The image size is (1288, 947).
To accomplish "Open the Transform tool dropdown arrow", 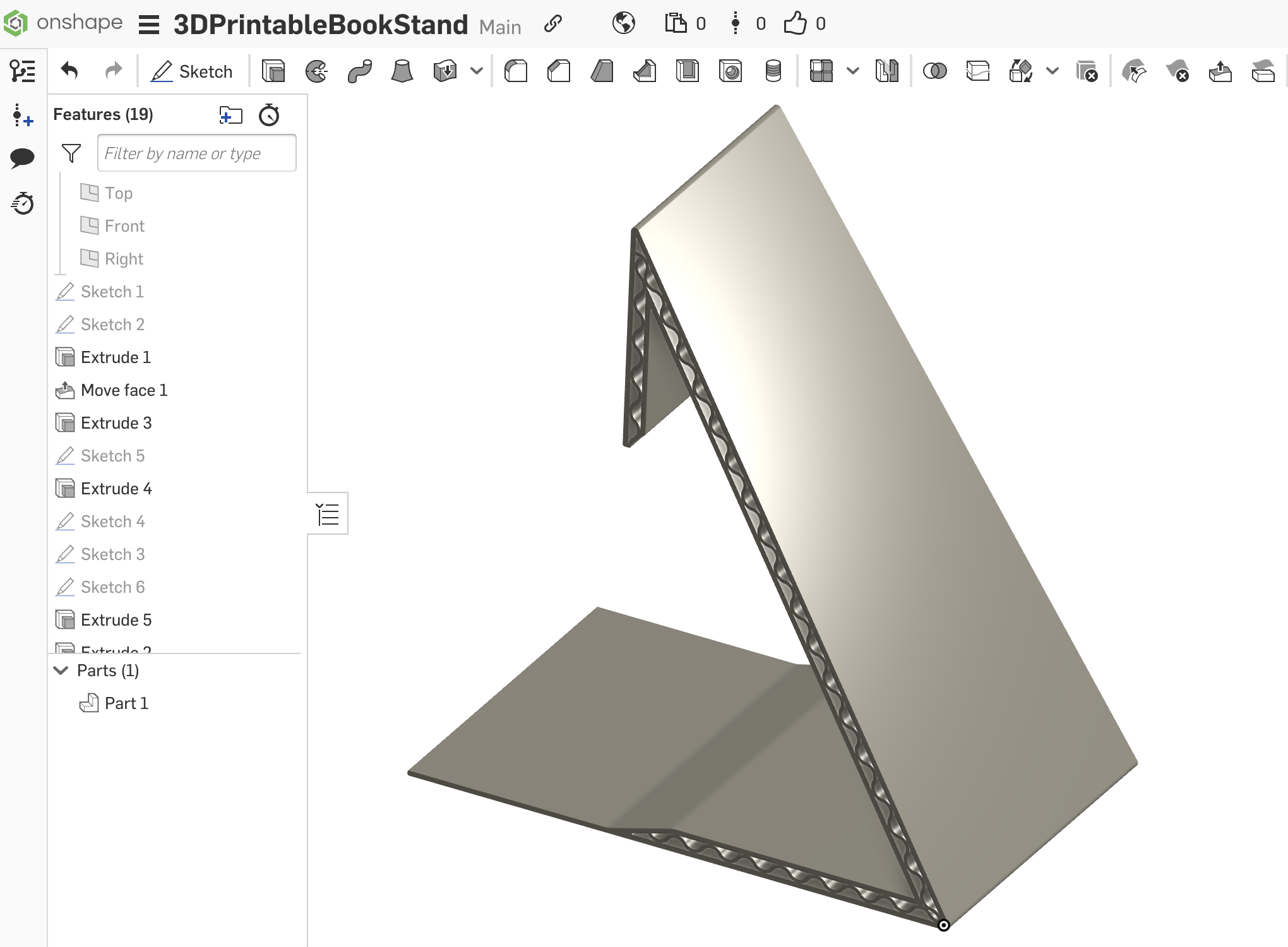I will (1052, 71).
